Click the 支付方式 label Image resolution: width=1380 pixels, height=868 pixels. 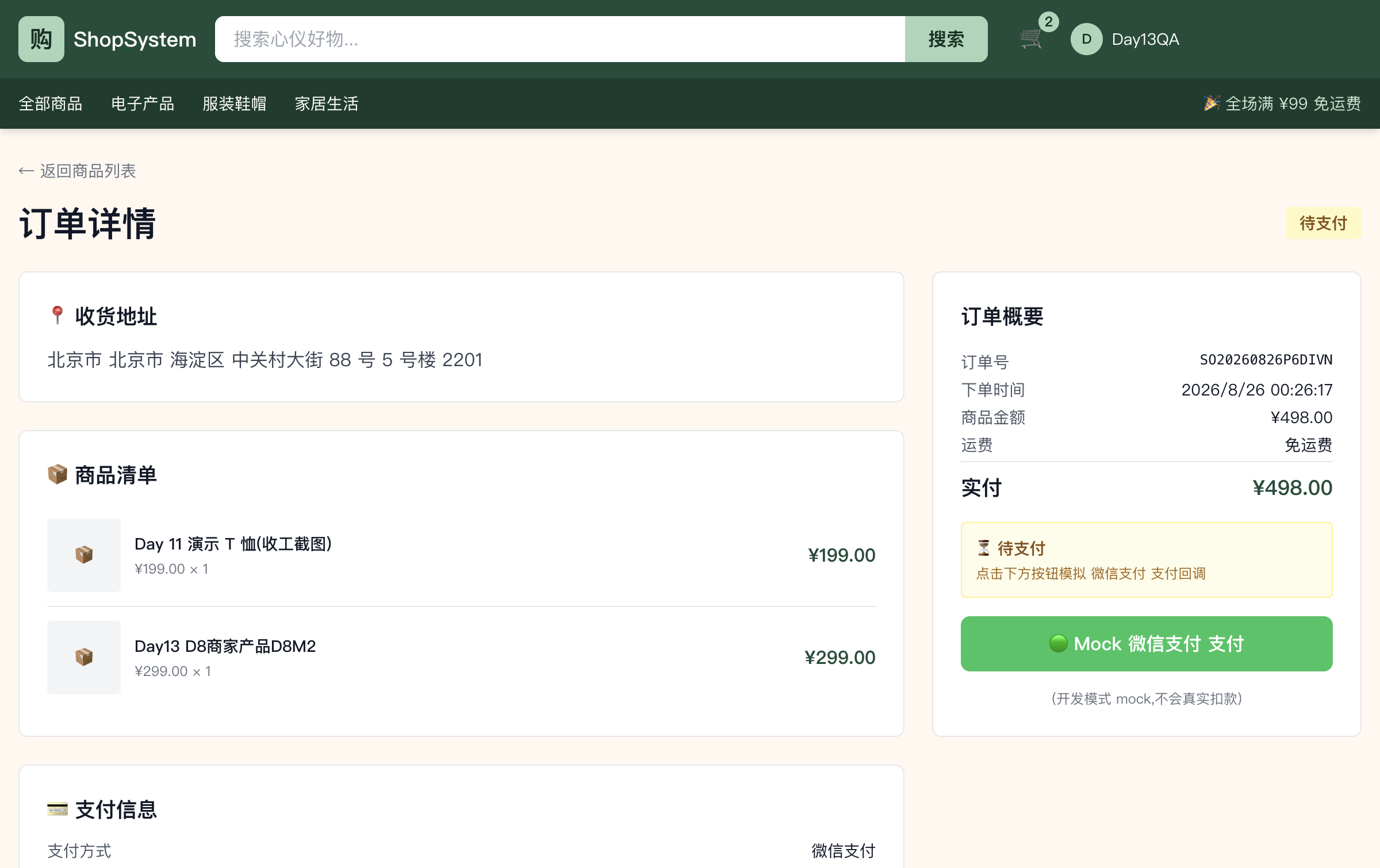click(79, 851)
